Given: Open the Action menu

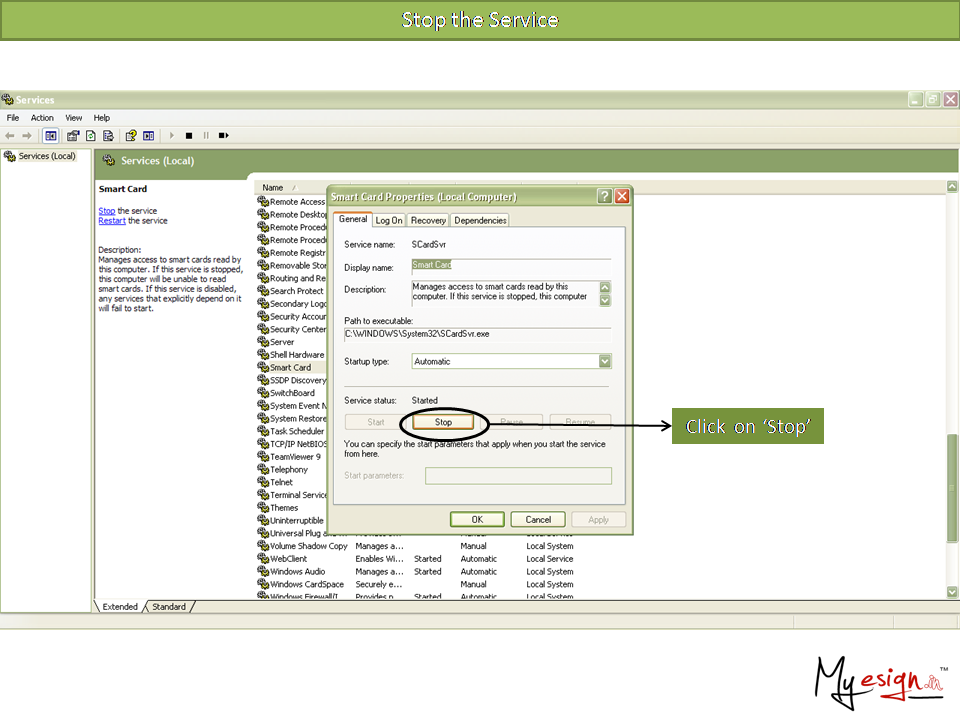Looking at the screenshot, I should click(42, 118).
